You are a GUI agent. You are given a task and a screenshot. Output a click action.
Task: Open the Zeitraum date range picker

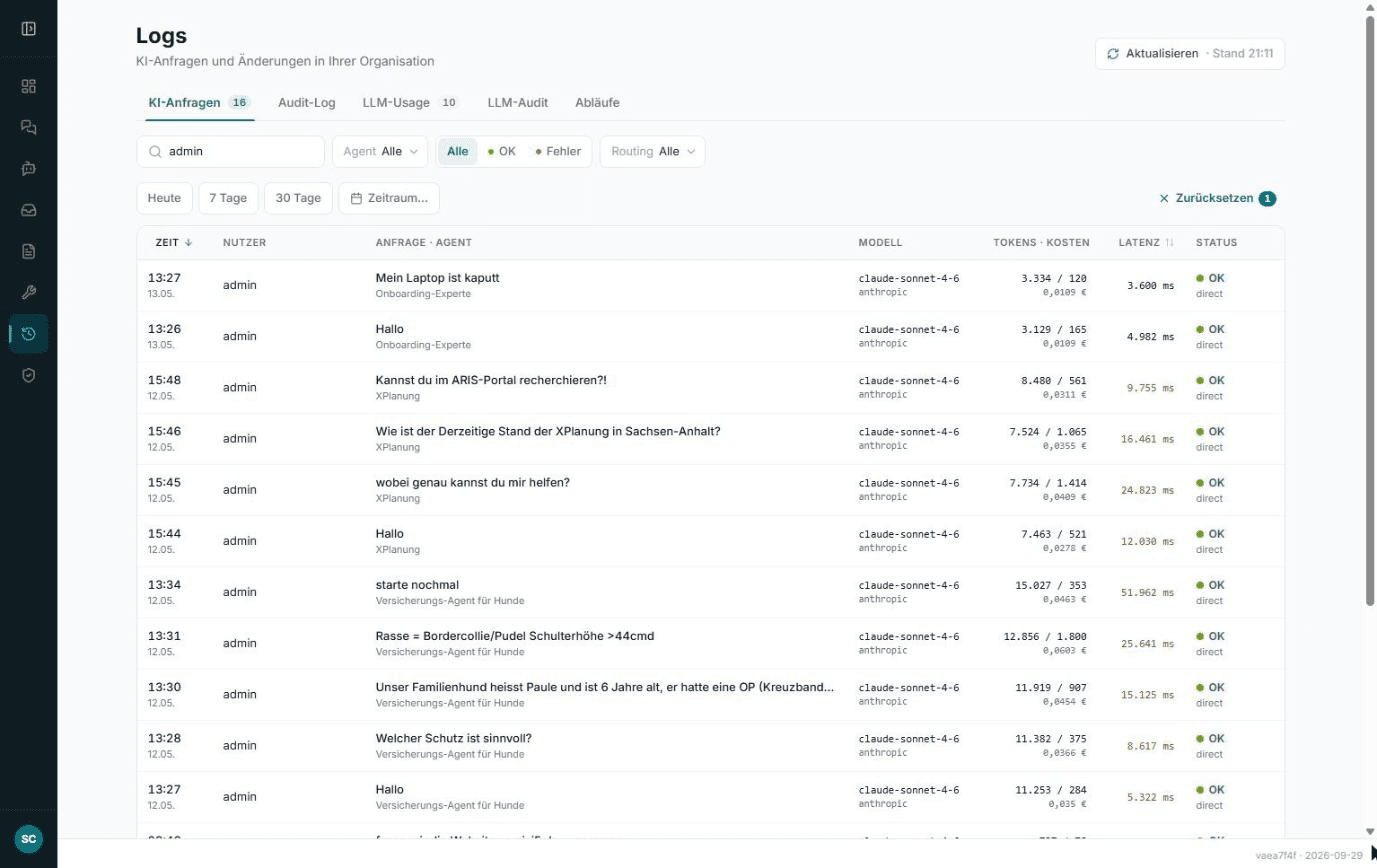389,198
